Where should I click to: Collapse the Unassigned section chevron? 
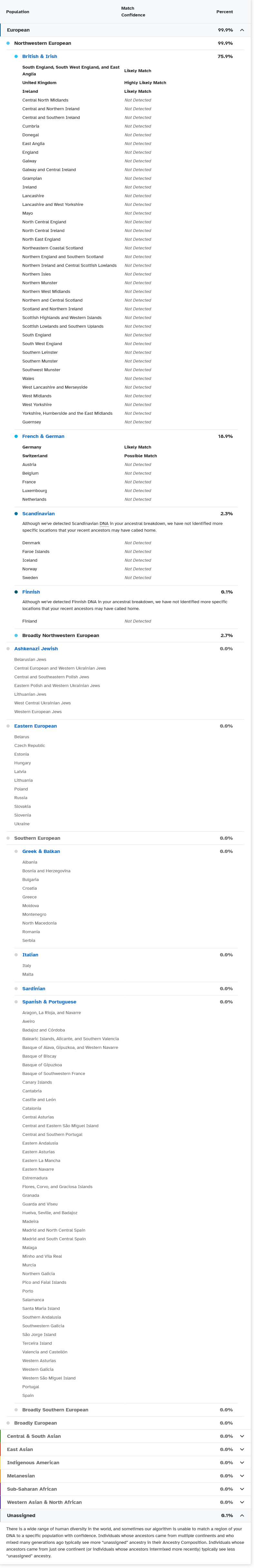click(242, 1516)
